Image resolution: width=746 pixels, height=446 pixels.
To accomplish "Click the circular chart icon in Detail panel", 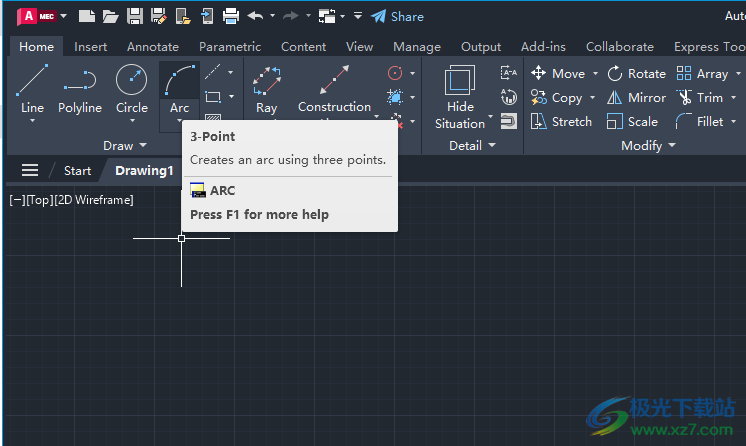I will 509,97.
